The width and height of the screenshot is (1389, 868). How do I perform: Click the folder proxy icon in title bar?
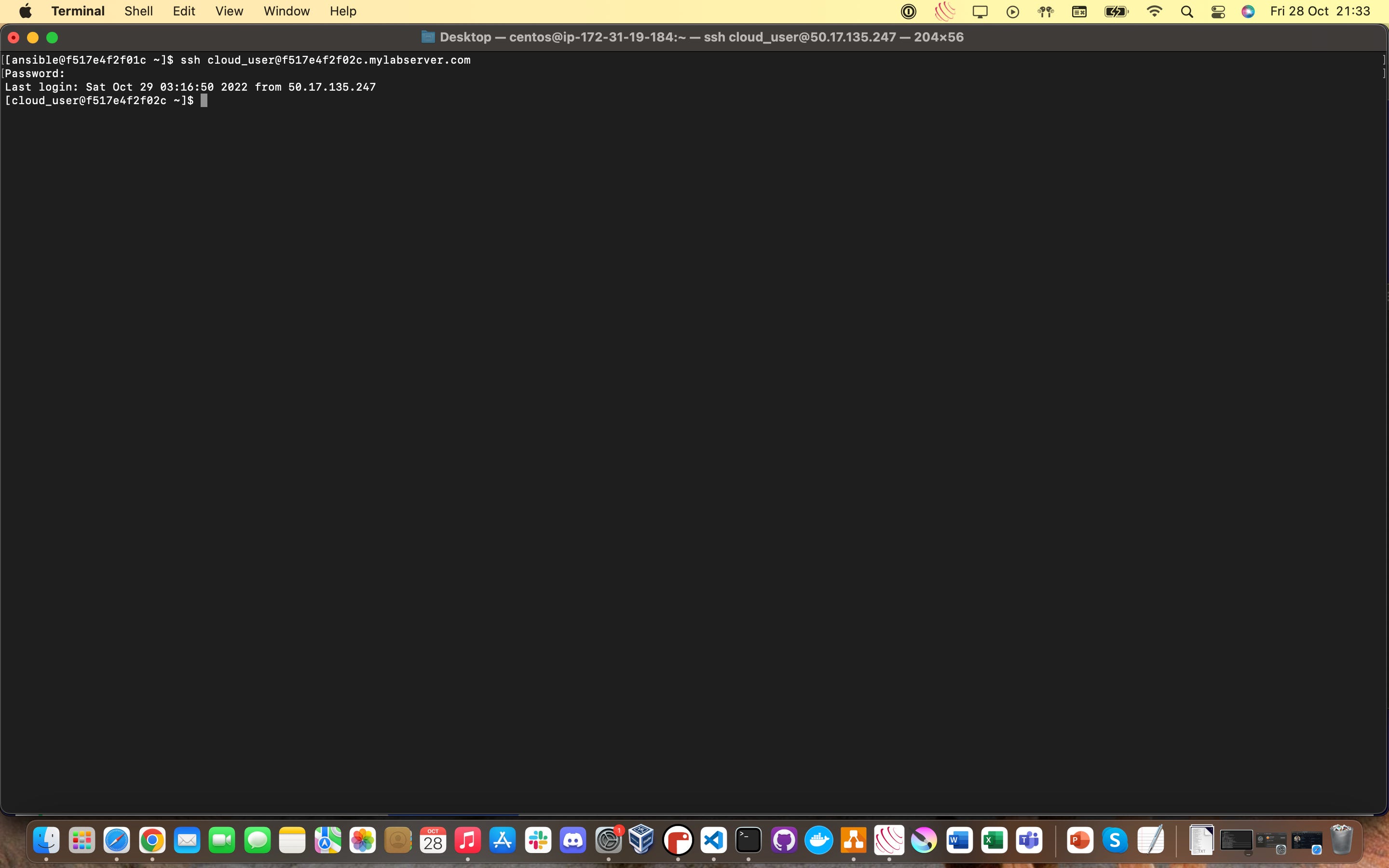[428, 37]
